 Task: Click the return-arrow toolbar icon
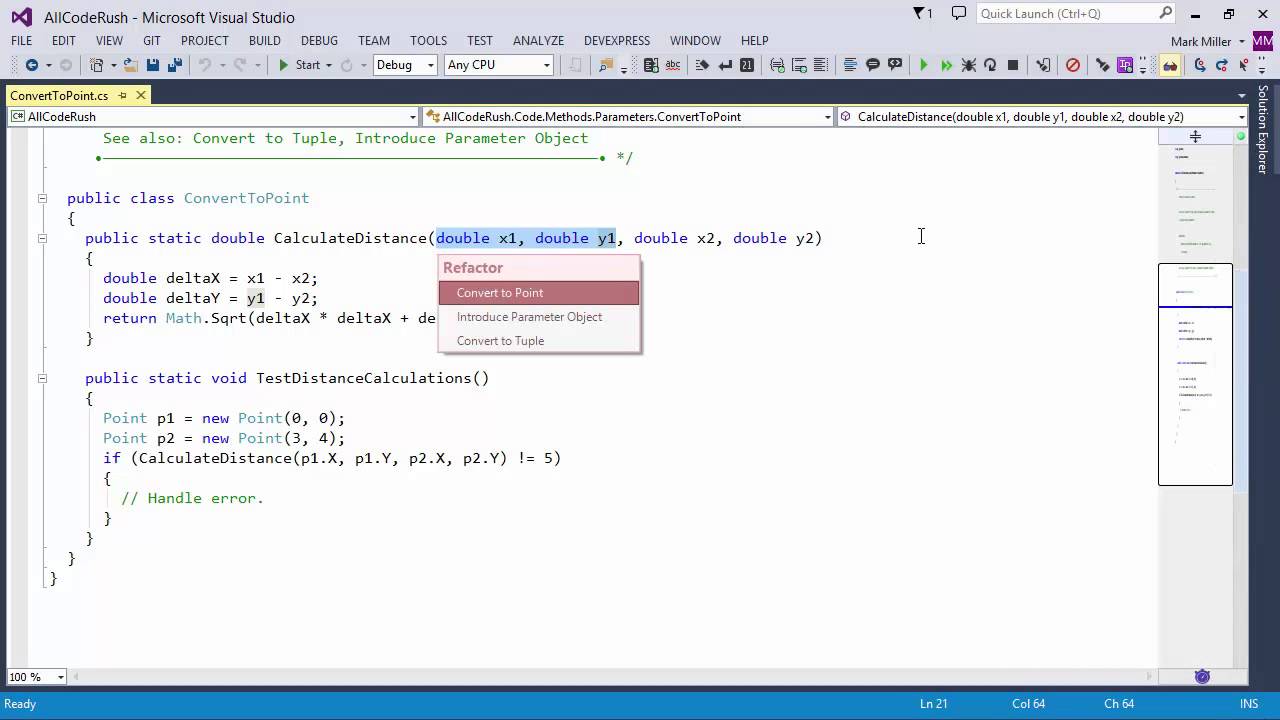click(x=725, y=65)
